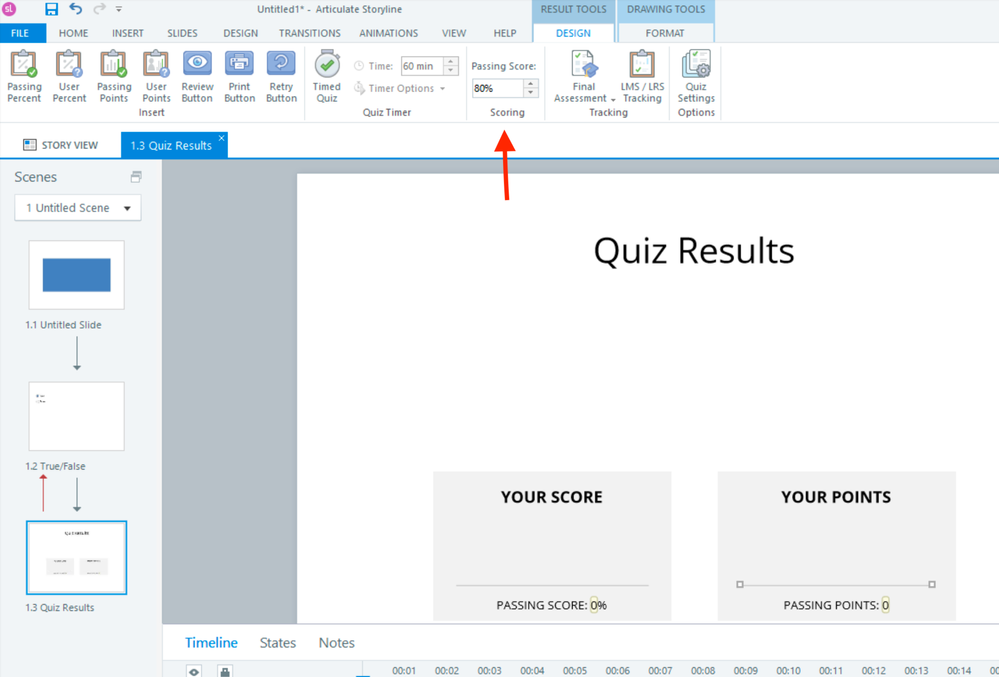Select the 1.2 True/False slide thumbnail
This screenshot has width=999, height=677.
pos(76,417)
